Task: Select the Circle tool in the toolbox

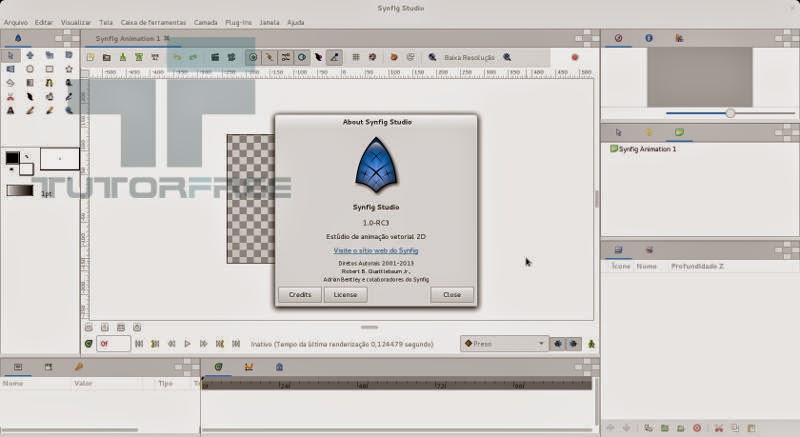Action: coord(30,69)
